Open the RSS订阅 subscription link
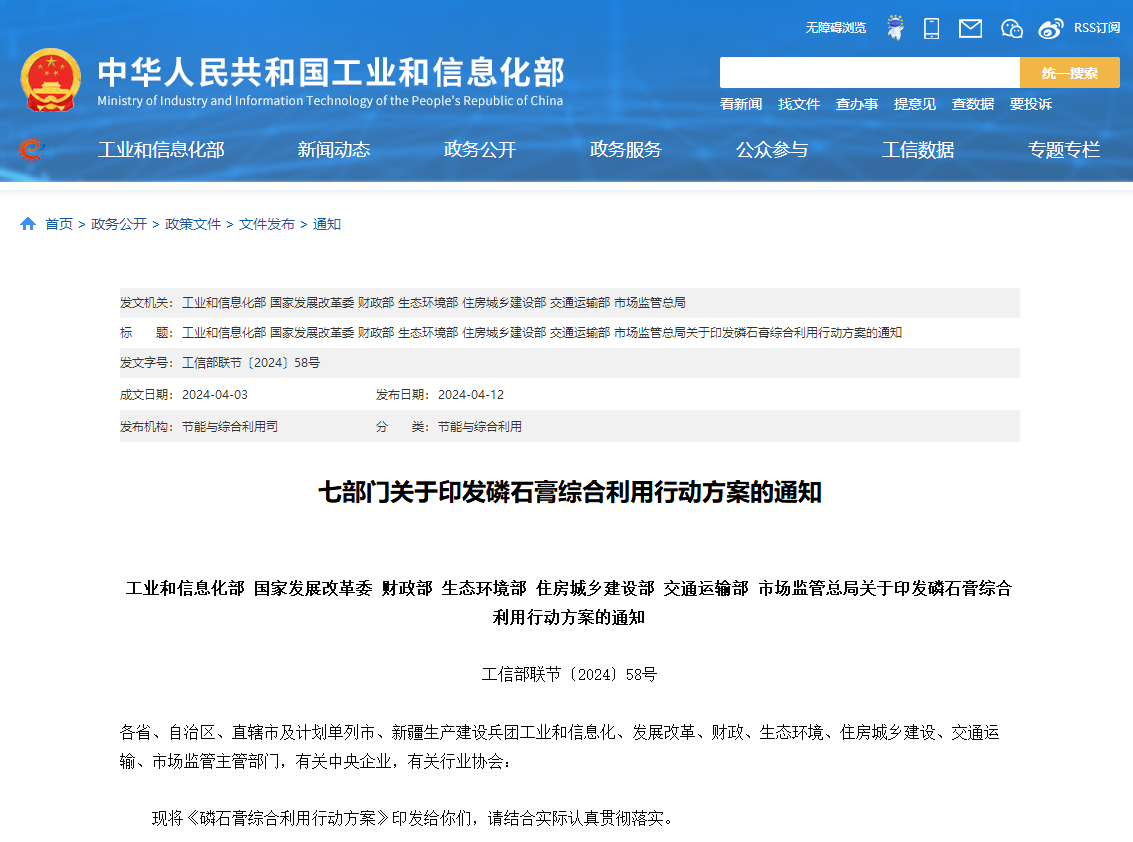Image resolution: width=1133 pixels, height=842 pixels. coord(1097,28)
